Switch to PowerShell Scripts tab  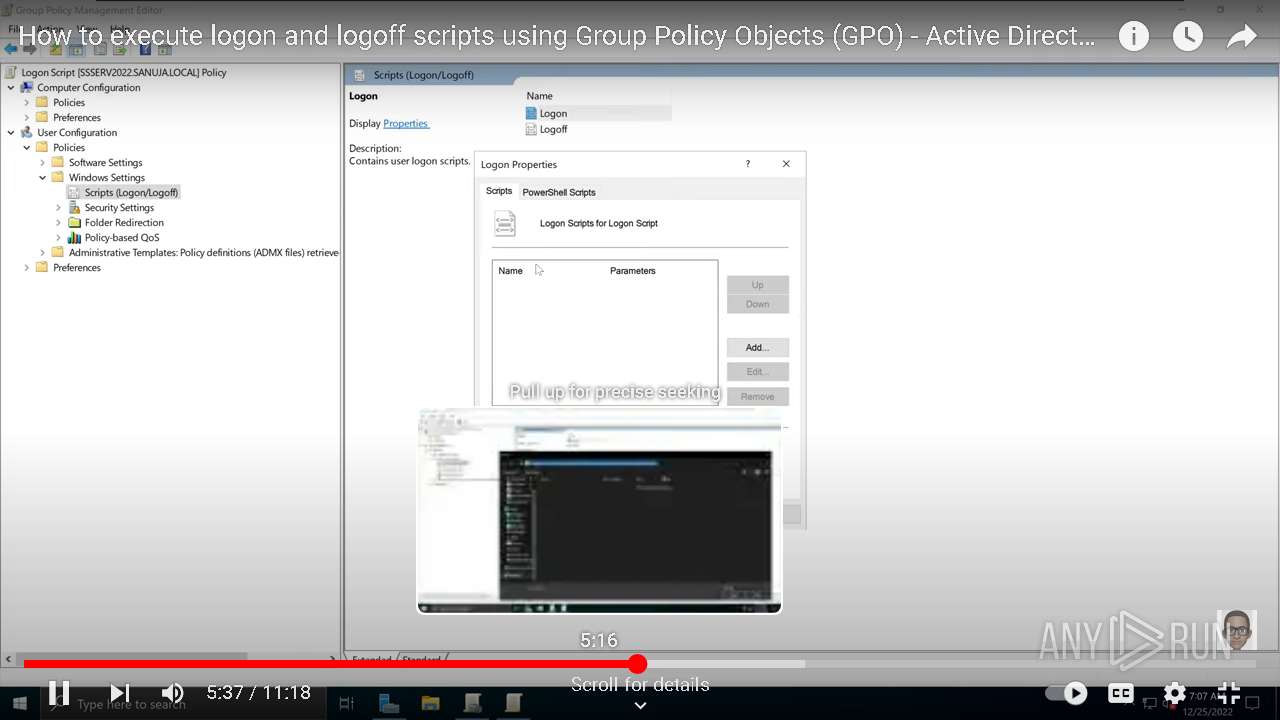coord(559,192)
